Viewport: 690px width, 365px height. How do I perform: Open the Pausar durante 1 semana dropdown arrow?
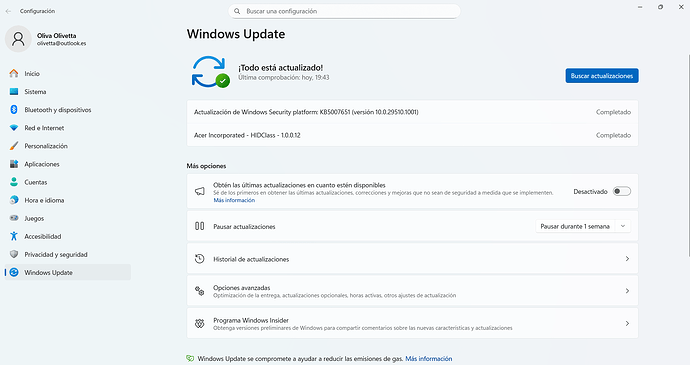(x=623, y=226)
